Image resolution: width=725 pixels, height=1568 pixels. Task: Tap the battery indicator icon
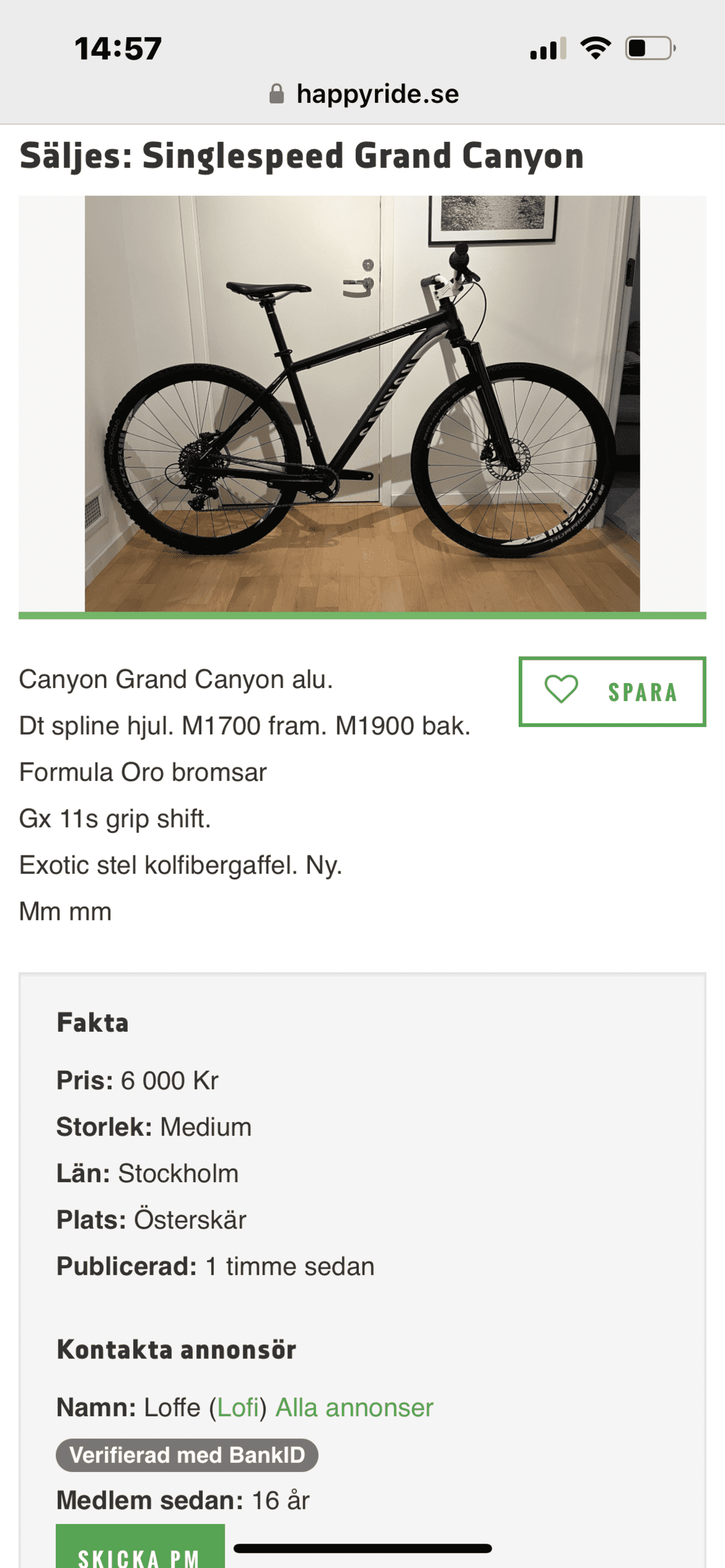(650, 48)
